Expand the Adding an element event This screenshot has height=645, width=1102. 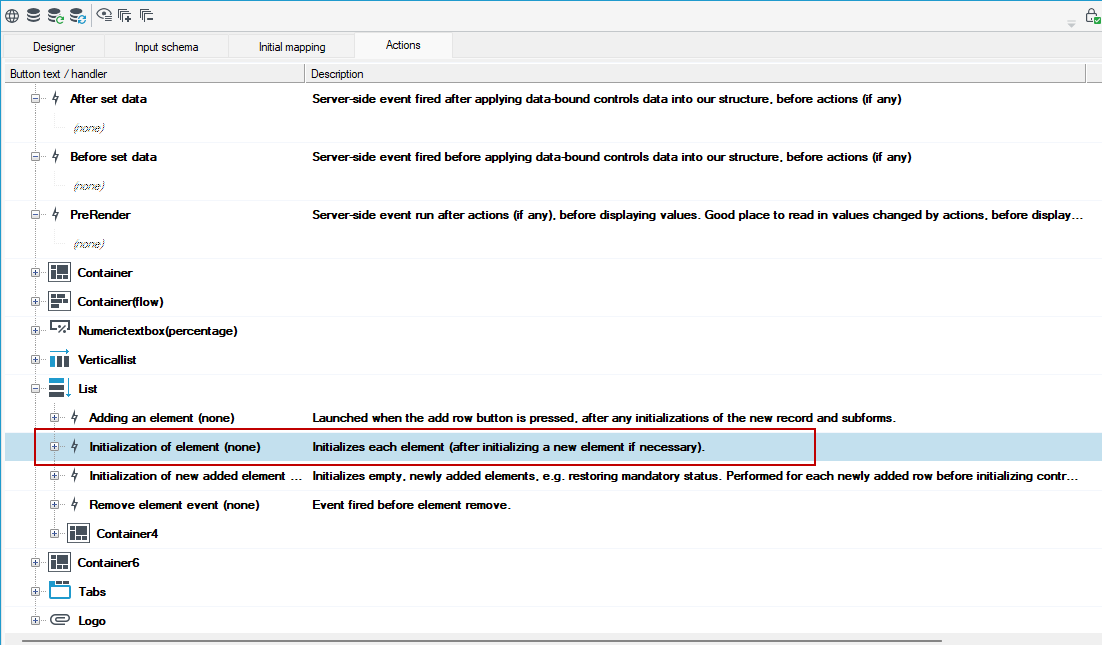[54, 417]
